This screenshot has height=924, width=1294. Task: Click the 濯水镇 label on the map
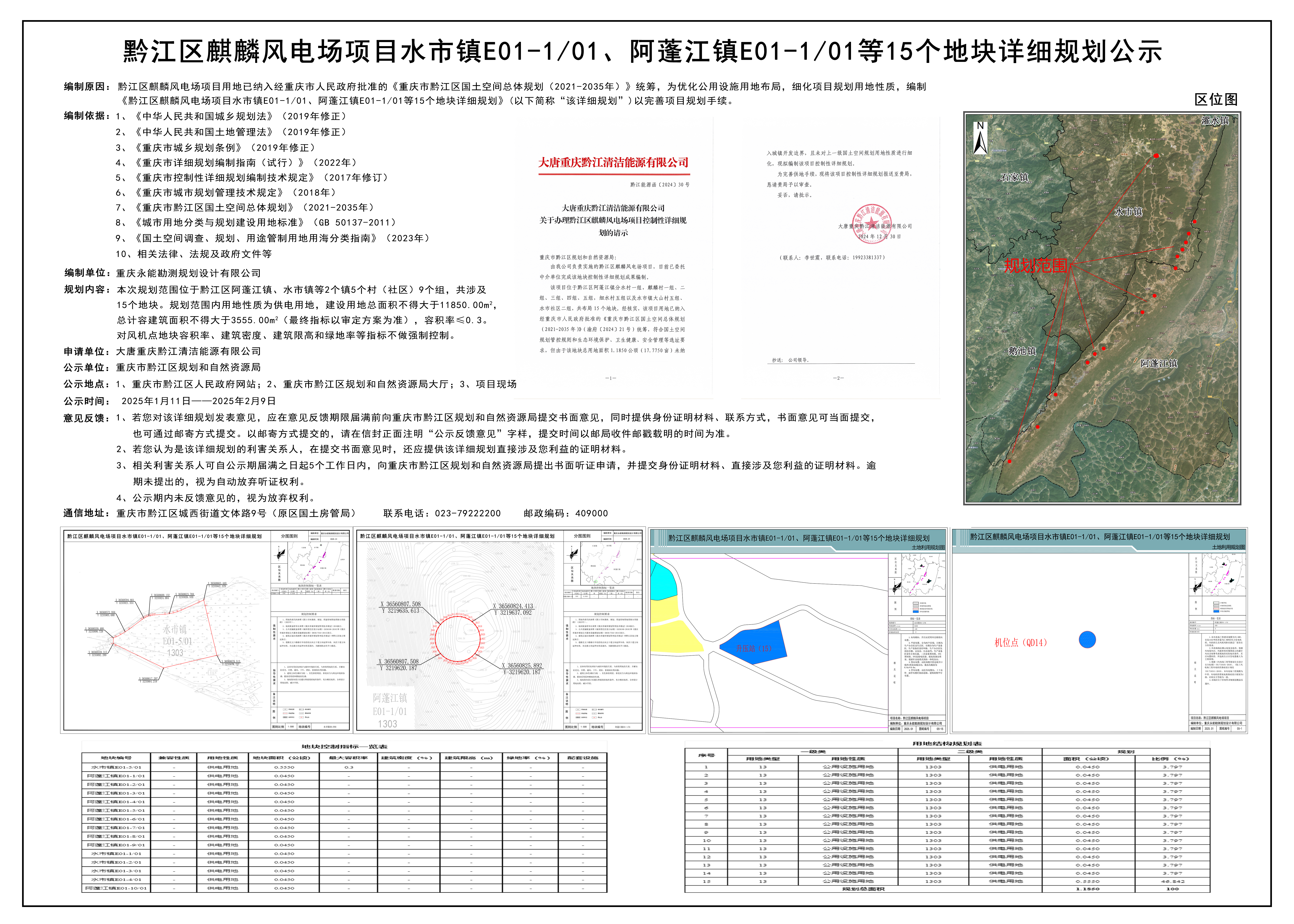point(1215,121)
